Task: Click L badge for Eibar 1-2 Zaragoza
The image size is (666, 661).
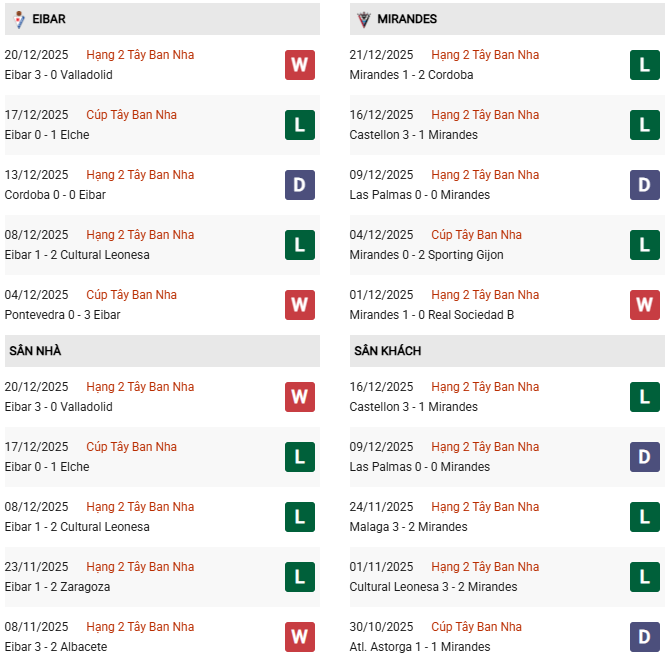Action: [x=299, y=577]
